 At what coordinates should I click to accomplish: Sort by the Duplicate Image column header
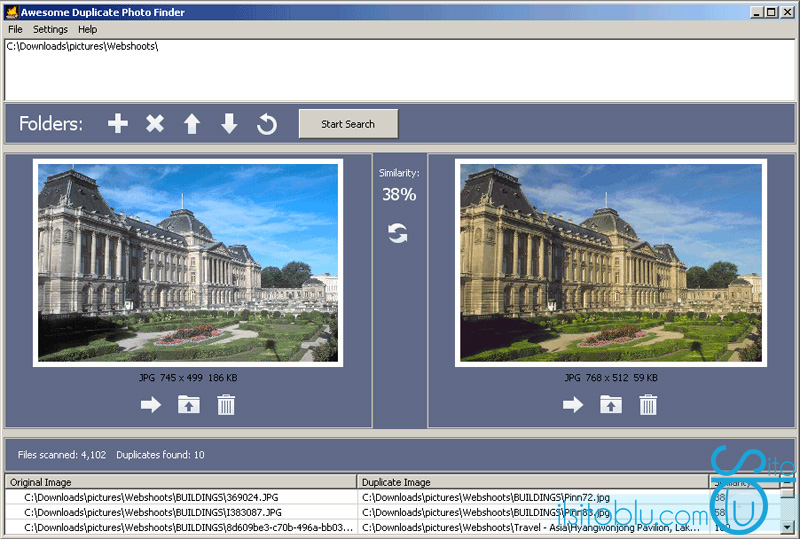pyautogui.click(x=533, y=482)
